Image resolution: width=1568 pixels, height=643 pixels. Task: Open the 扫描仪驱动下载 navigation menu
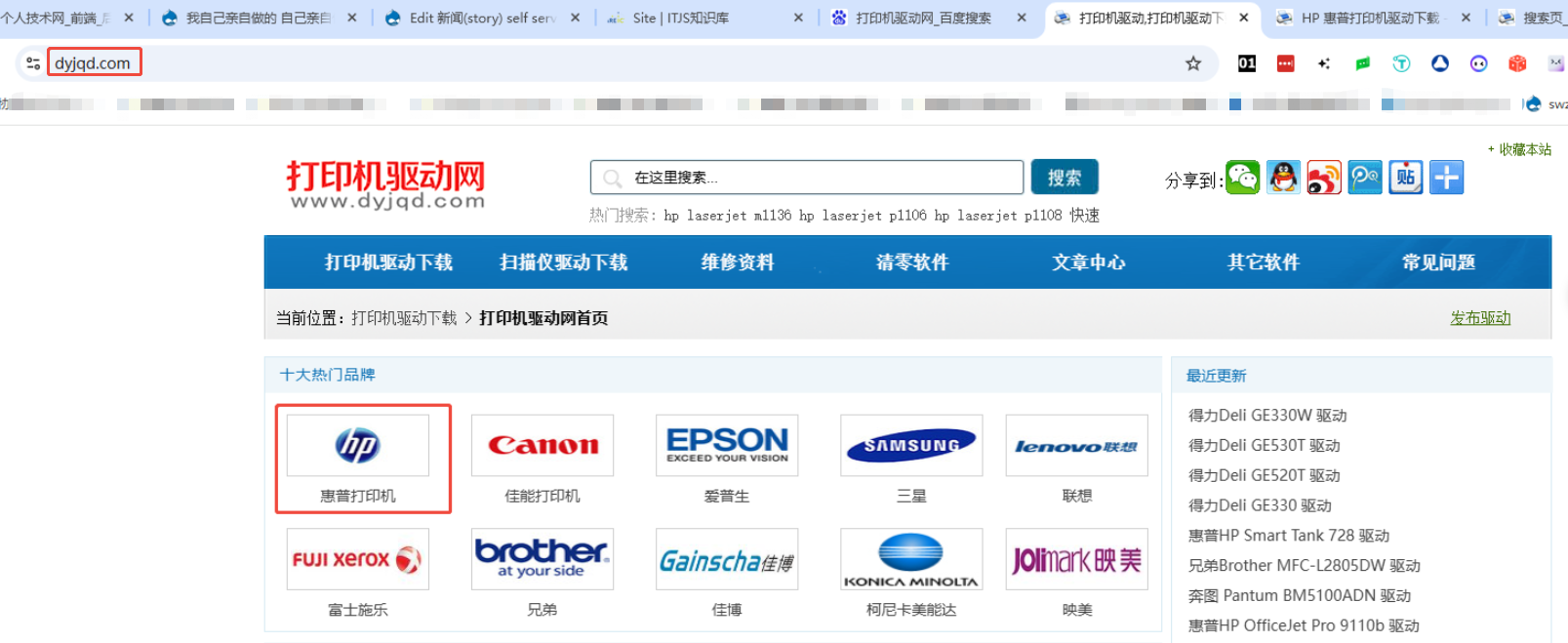[564, 262]
